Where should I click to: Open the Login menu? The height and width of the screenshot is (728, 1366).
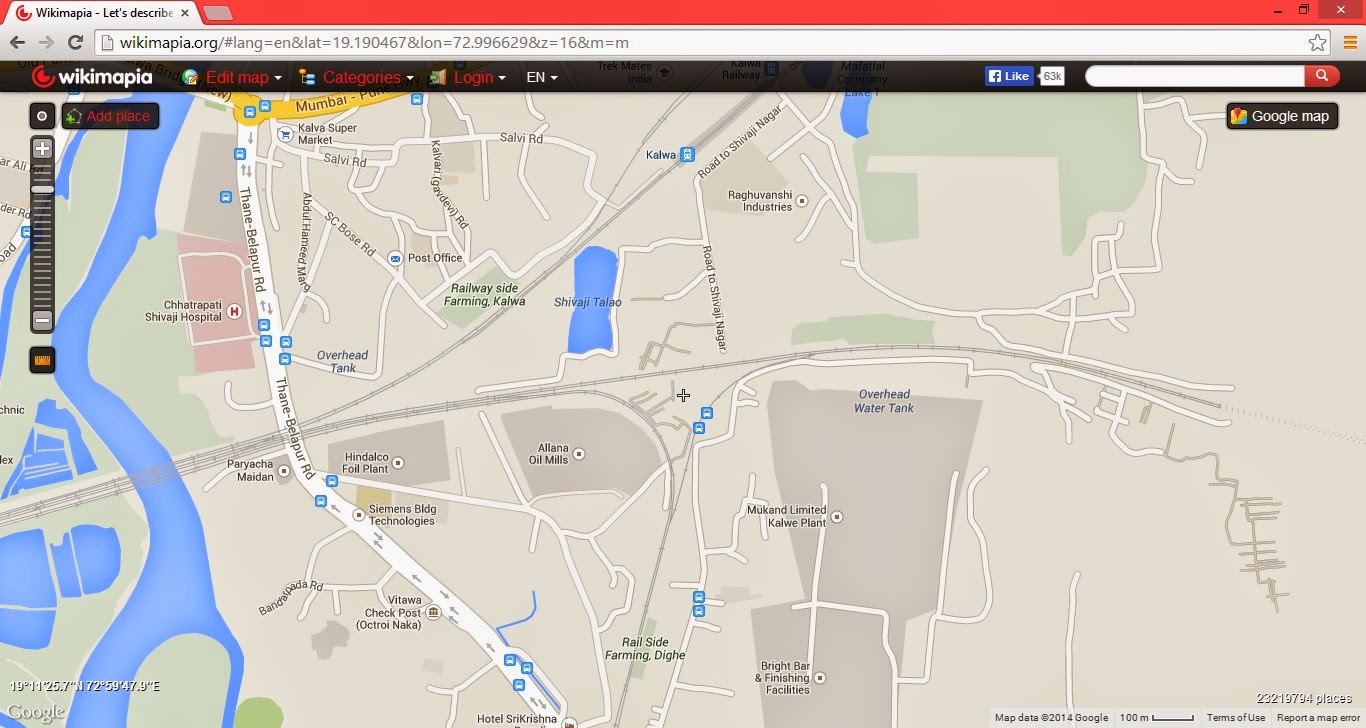tap(467, 77)
